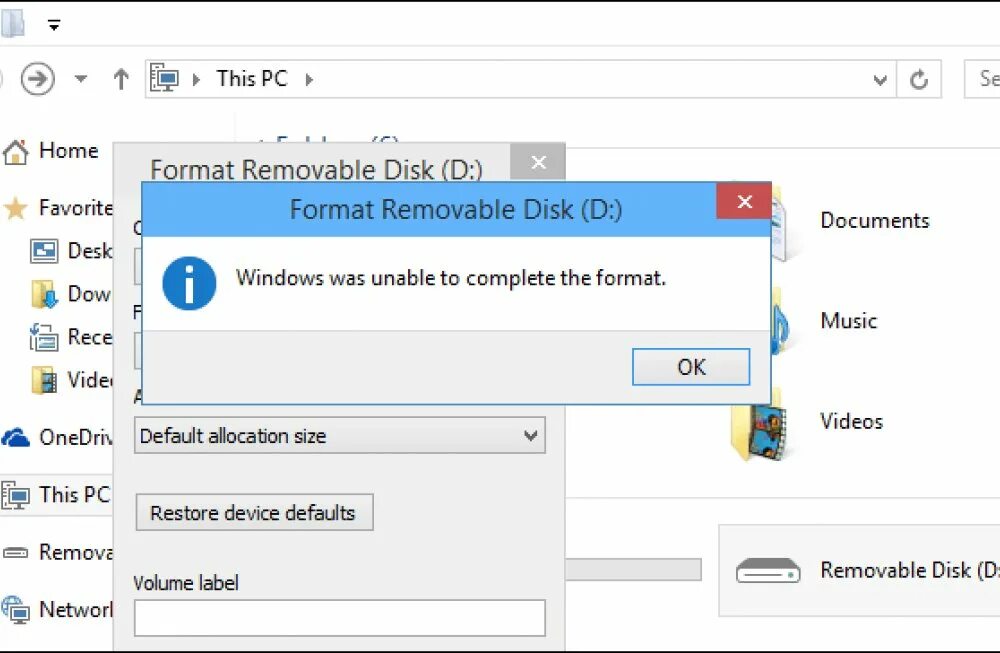Click the Volume label text field

point(340,617)
